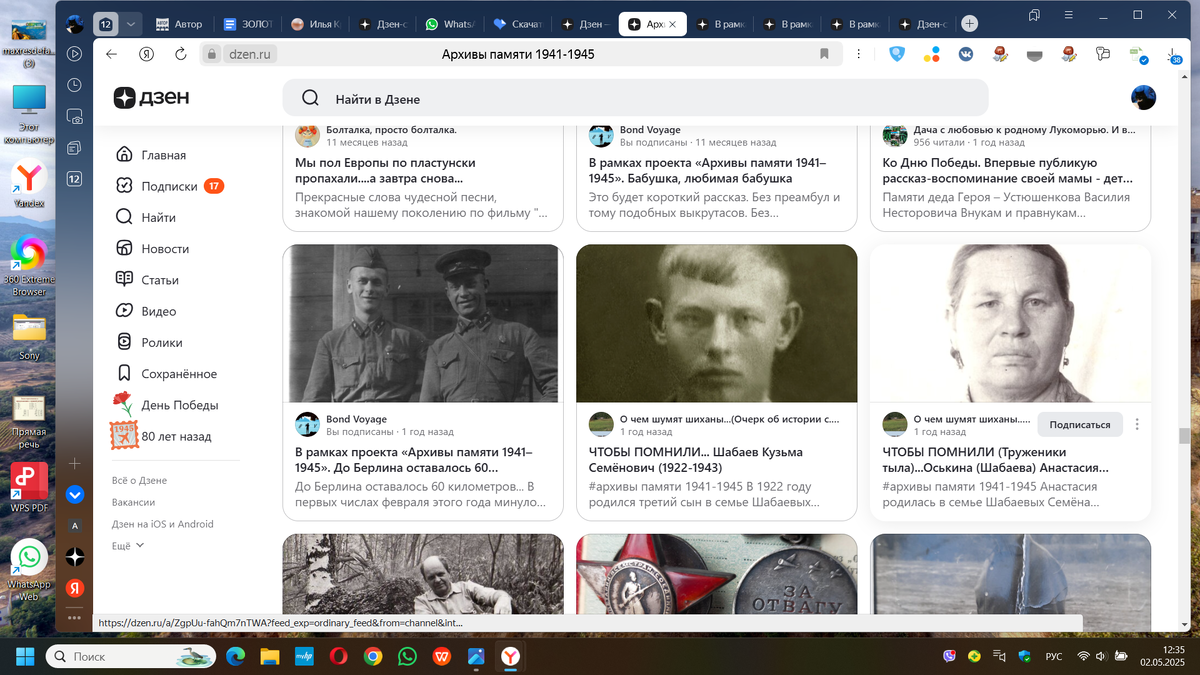Click the Дзен logo in header
1200x675 pixels.
tap(151, 97)
